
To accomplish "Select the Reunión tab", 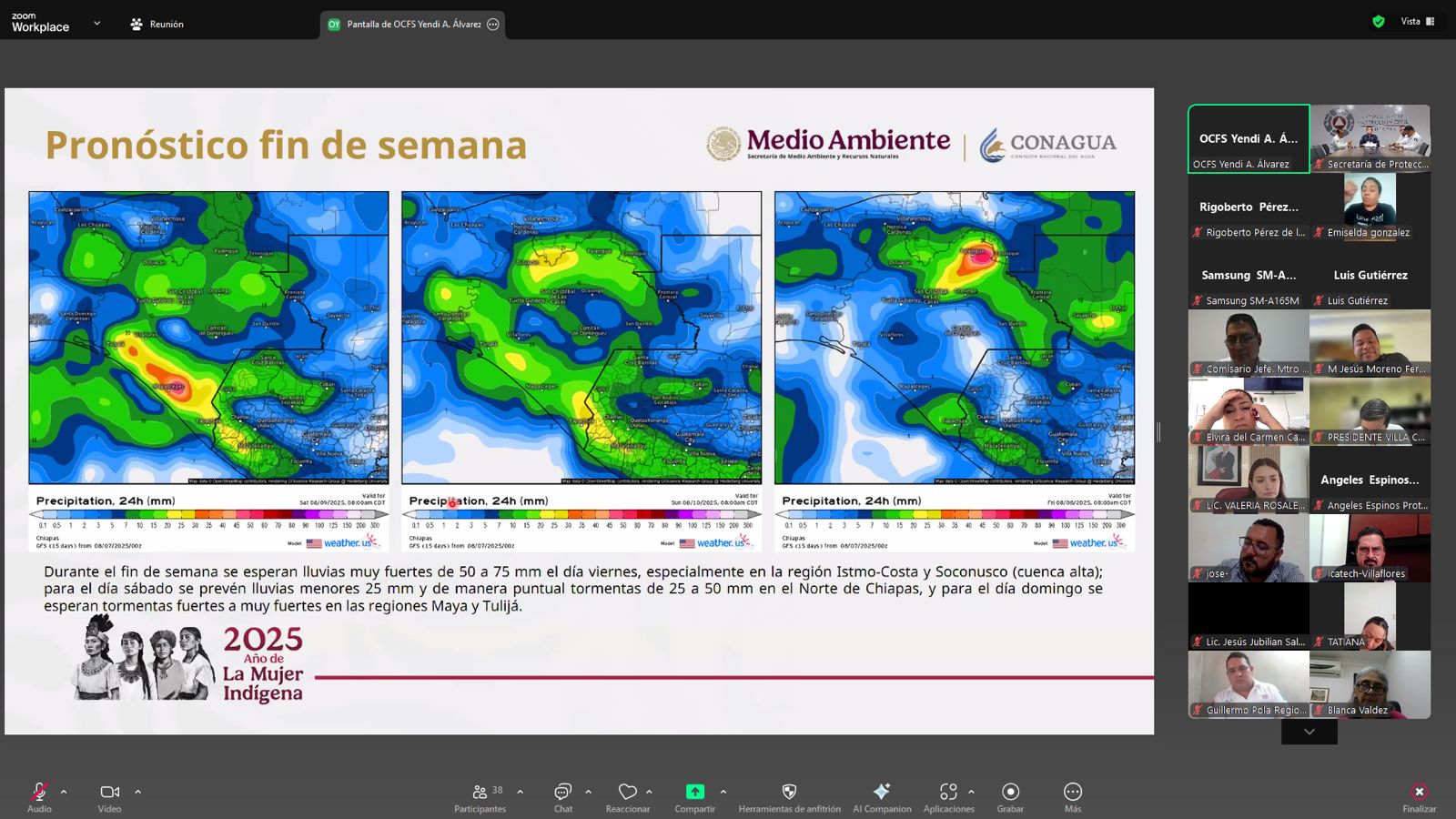I will pyautogui.click(x=157, y=25).
